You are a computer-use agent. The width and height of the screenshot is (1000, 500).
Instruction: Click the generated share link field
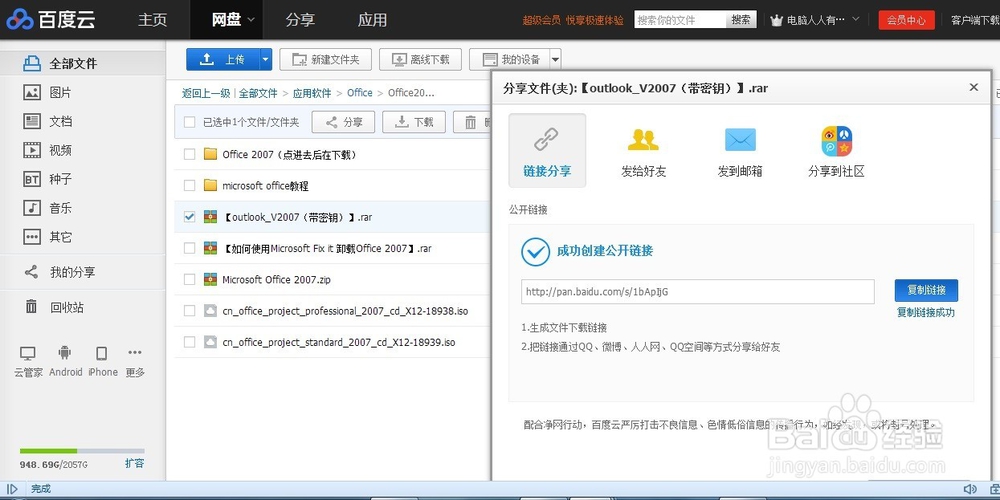(698, 291)
